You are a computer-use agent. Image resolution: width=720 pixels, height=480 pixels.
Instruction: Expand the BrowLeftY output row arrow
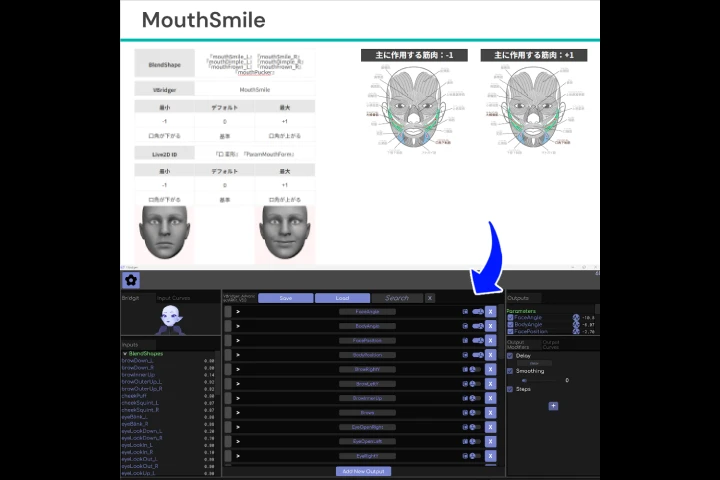pos(238,384)
